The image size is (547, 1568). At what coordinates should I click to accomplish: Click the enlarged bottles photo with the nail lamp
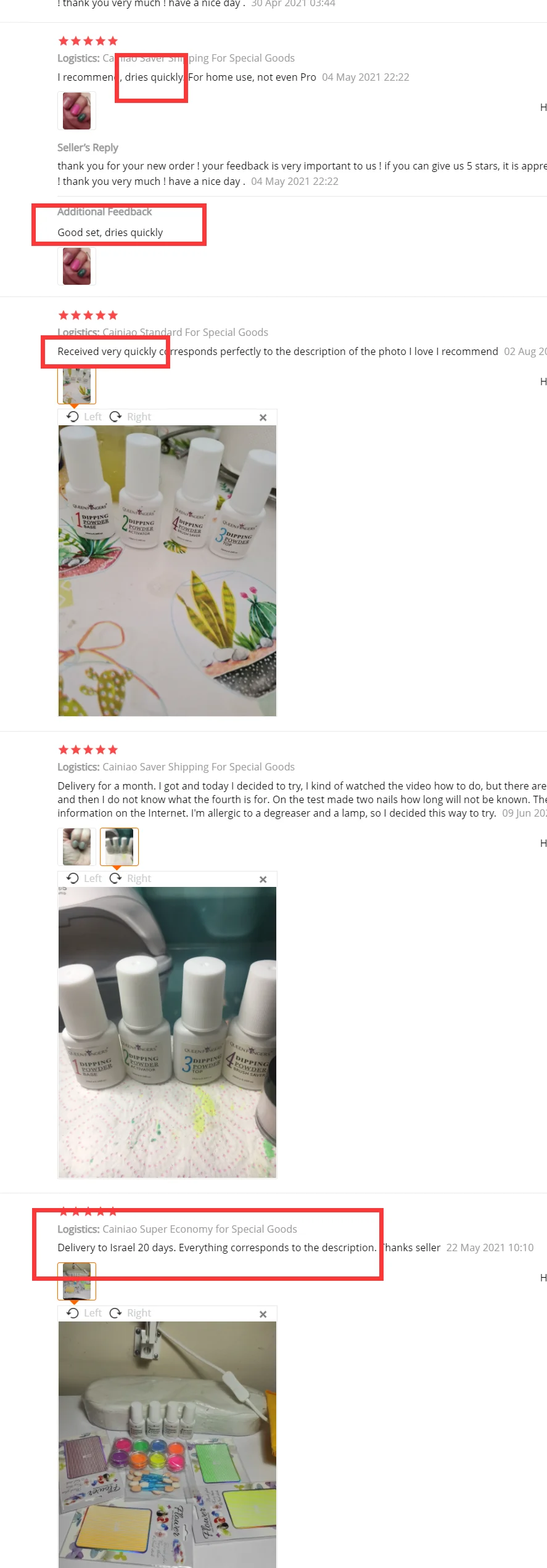pyautogui.click(x=167, y=1032)
